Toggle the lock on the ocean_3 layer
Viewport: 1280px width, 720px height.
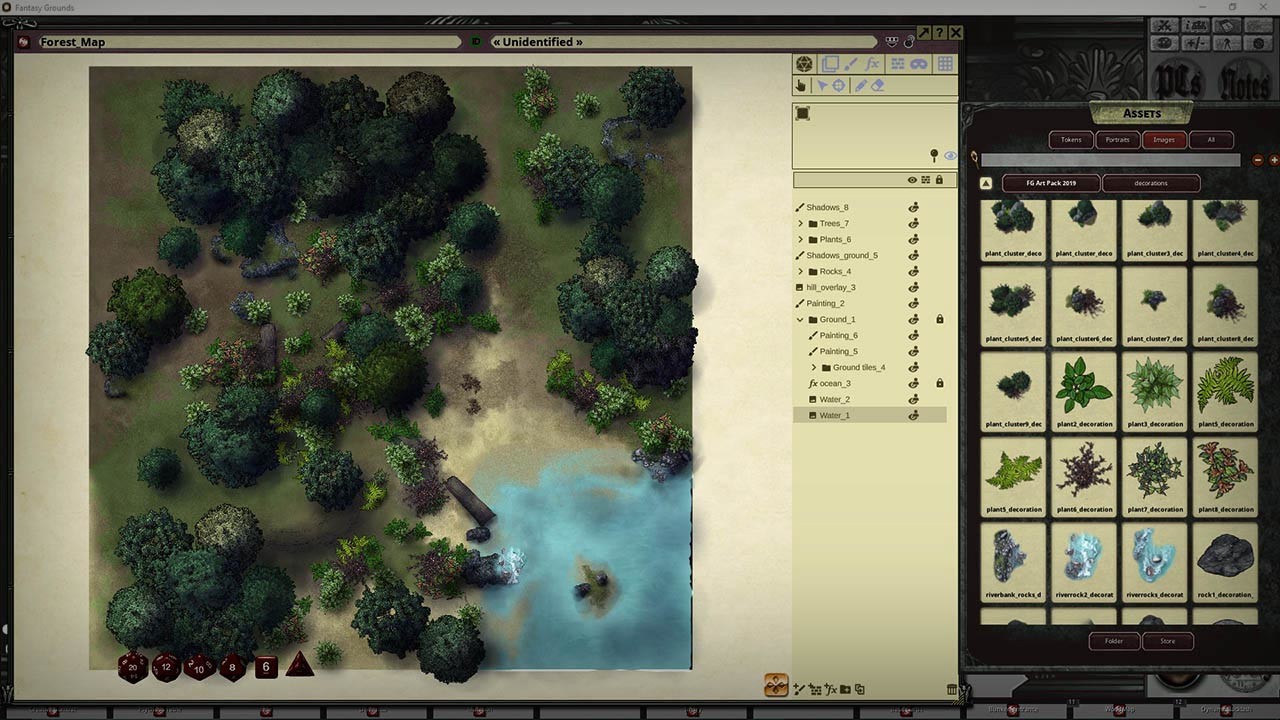click(x=938, y=383)
